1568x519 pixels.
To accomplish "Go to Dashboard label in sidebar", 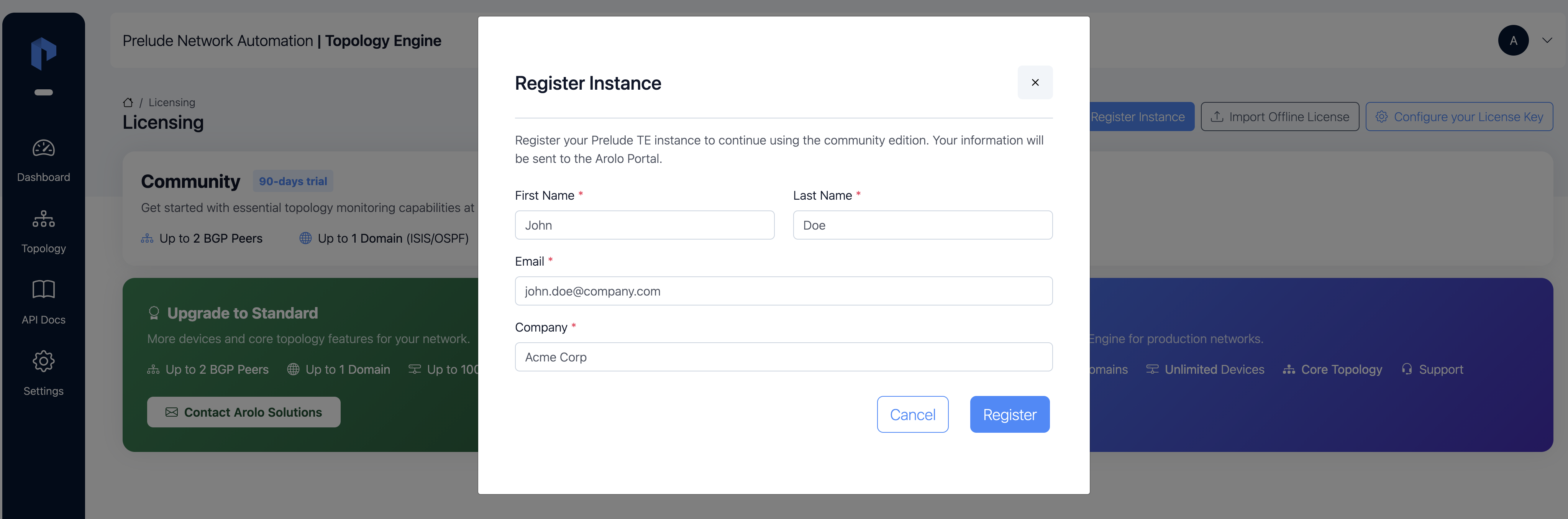I will tap(44, 177).
